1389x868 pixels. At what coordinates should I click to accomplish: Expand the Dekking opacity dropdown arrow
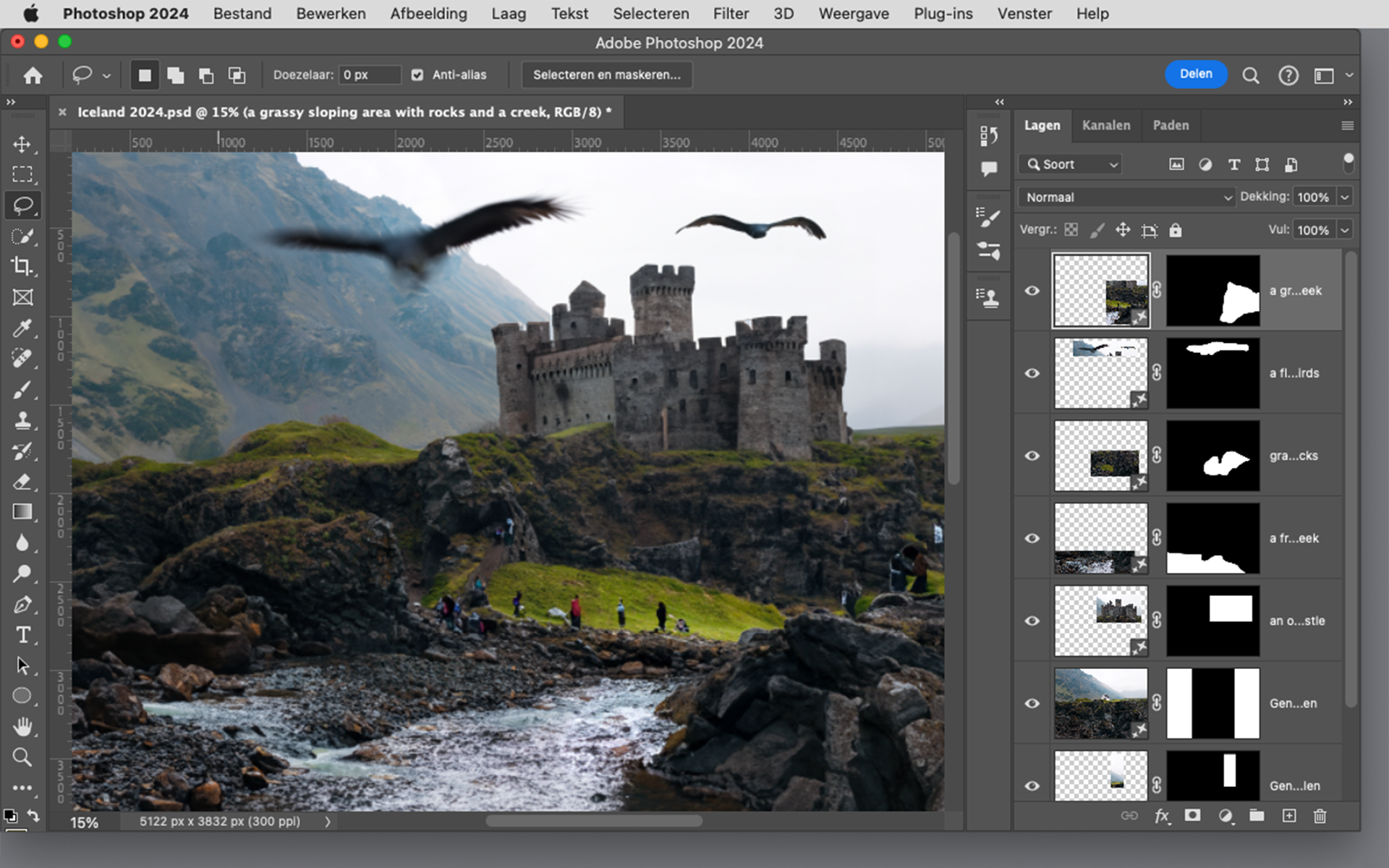tap(1345, 197)
